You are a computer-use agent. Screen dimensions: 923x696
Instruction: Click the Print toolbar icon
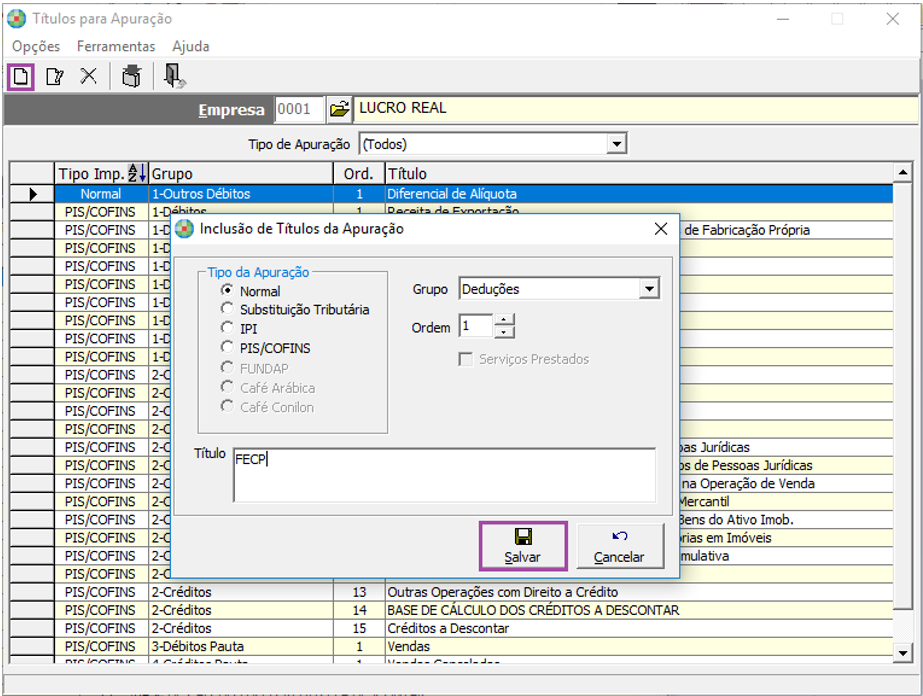tap(131, 77)
